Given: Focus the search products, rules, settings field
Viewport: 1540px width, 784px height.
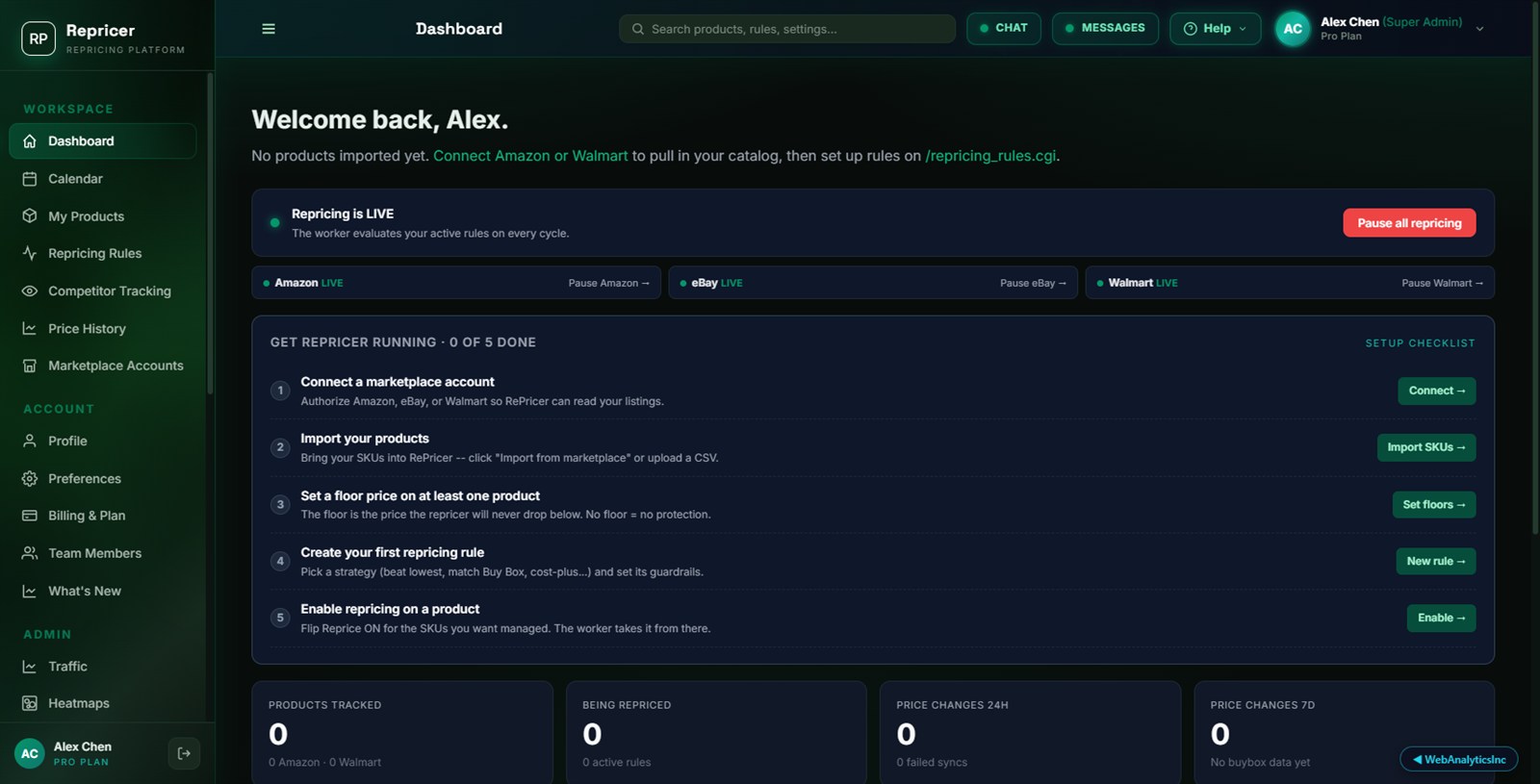Looking at the screenshot, I should click(x=787, y=29).
